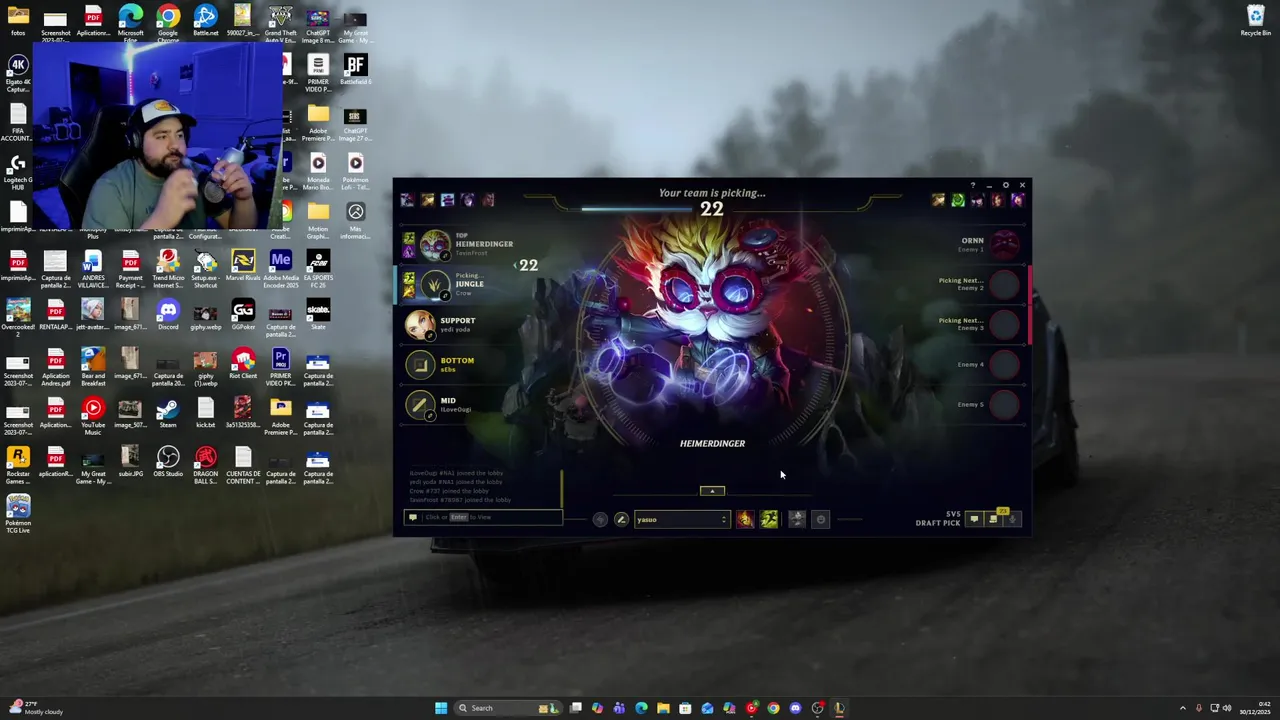Open the volume icon in system tray
The image size is (1280, 720).
pos(1228,708)
